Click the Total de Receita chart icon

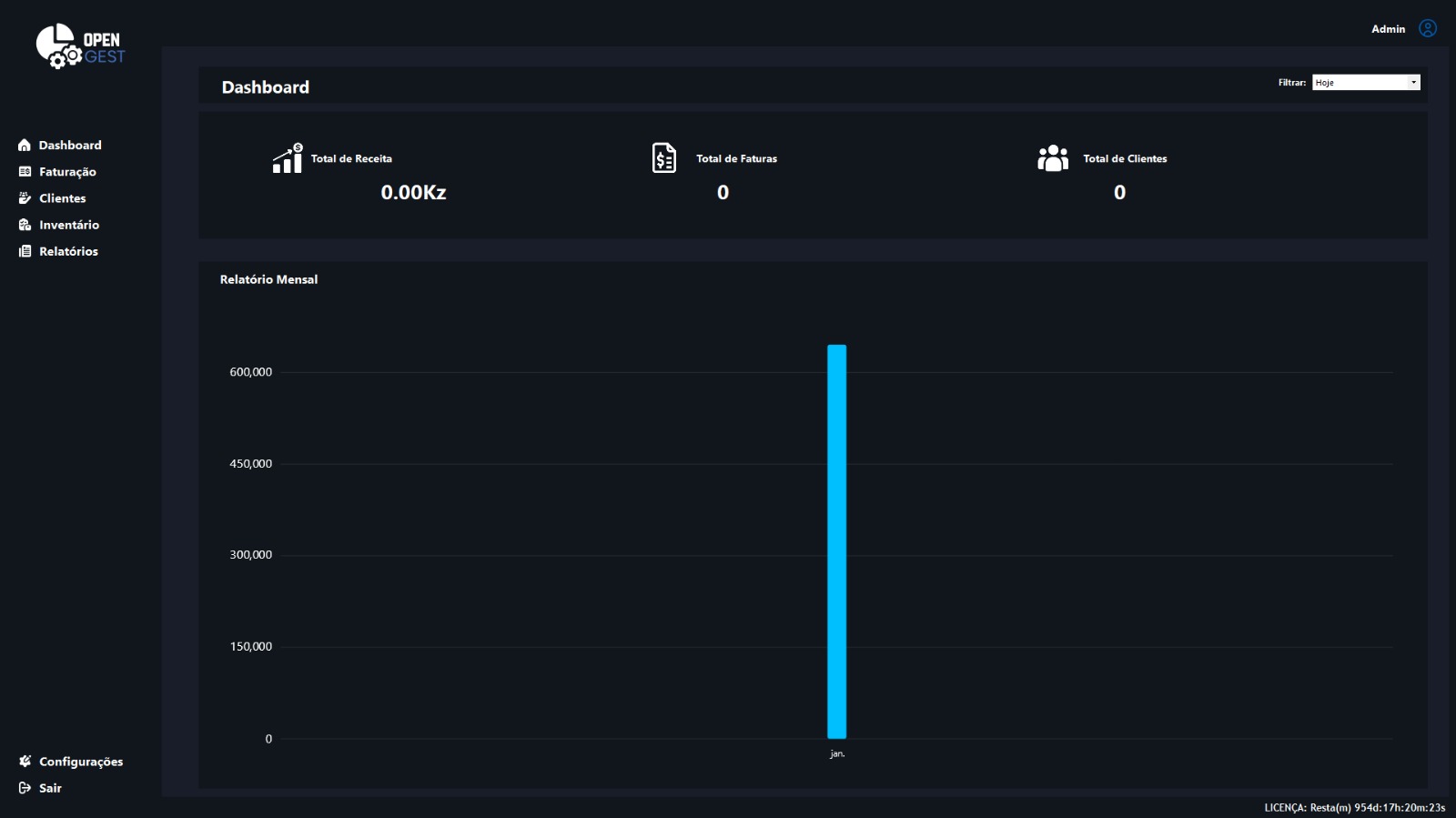coord(288,158)
